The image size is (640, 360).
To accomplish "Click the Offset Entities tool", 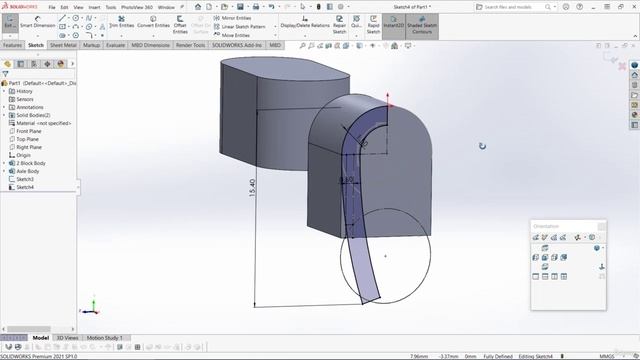I will (x=180, y=24).
